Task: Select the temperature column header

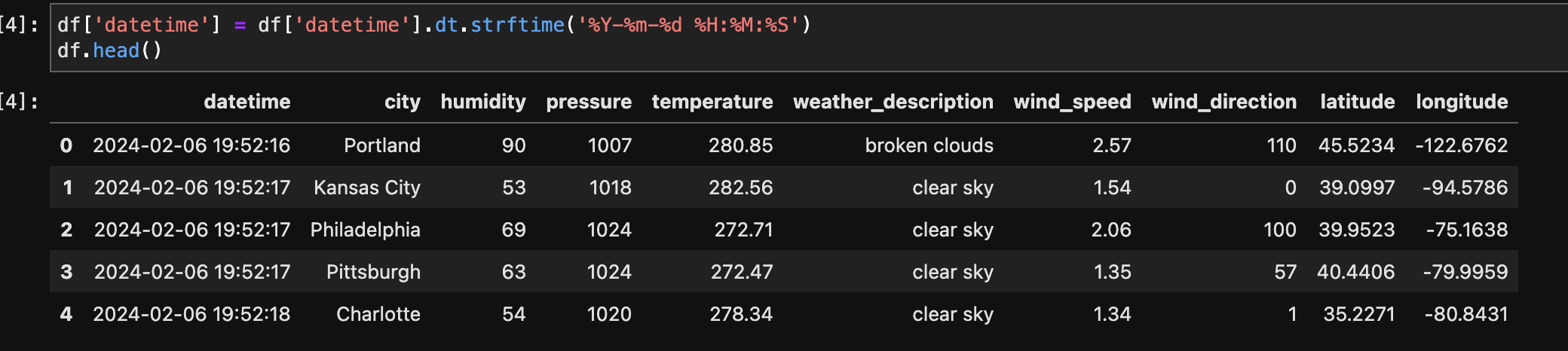Action: (x=712, y=102)
